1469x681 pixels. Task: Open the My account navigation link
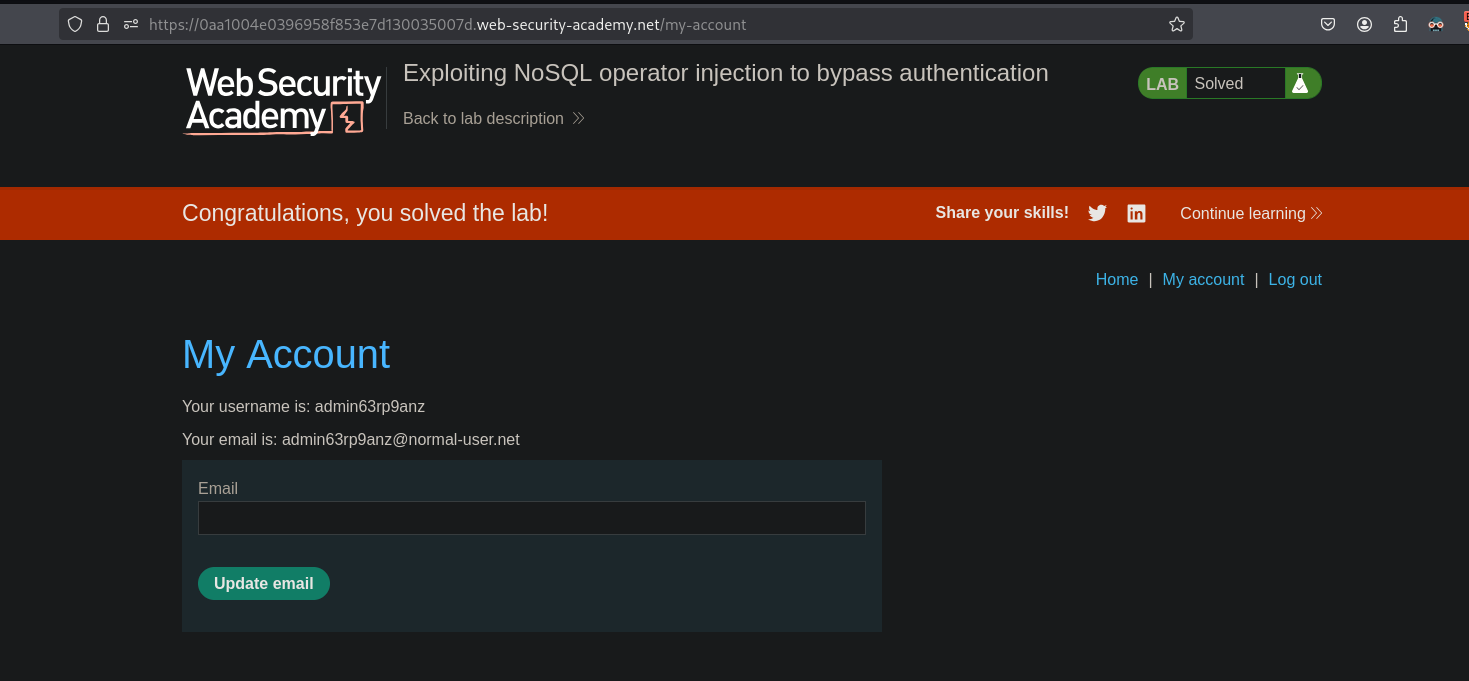pyautogui.click(x=1203, y=280)
